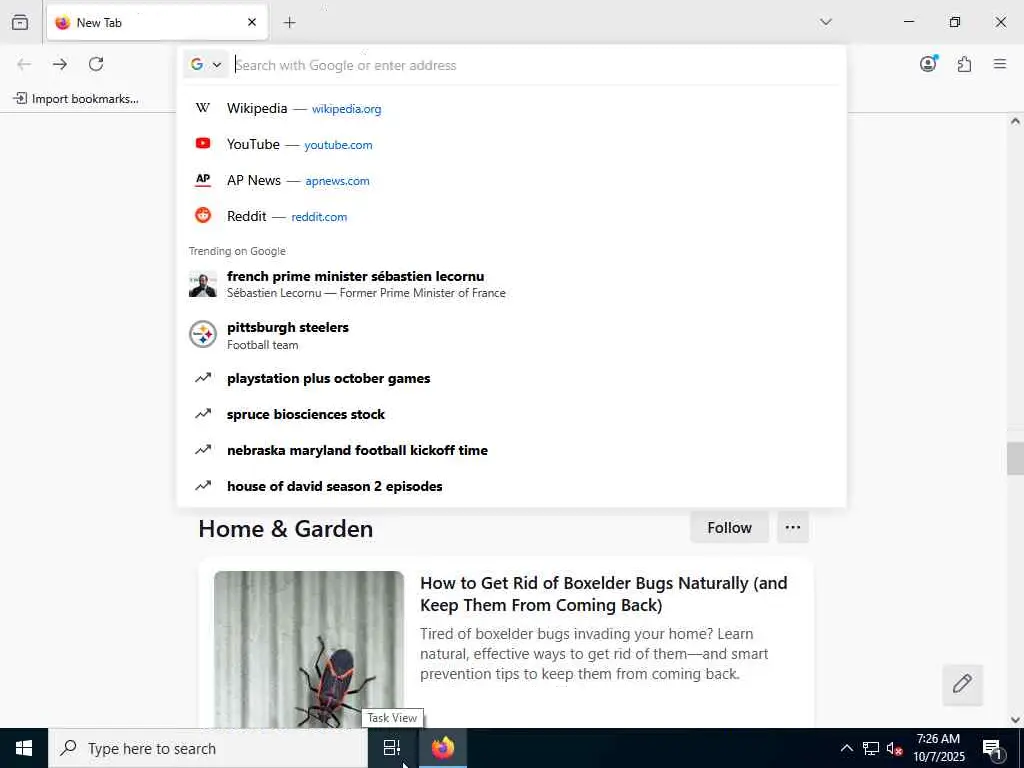
Task: Click the Wikipedia W favicon
Action: [203, 108]
